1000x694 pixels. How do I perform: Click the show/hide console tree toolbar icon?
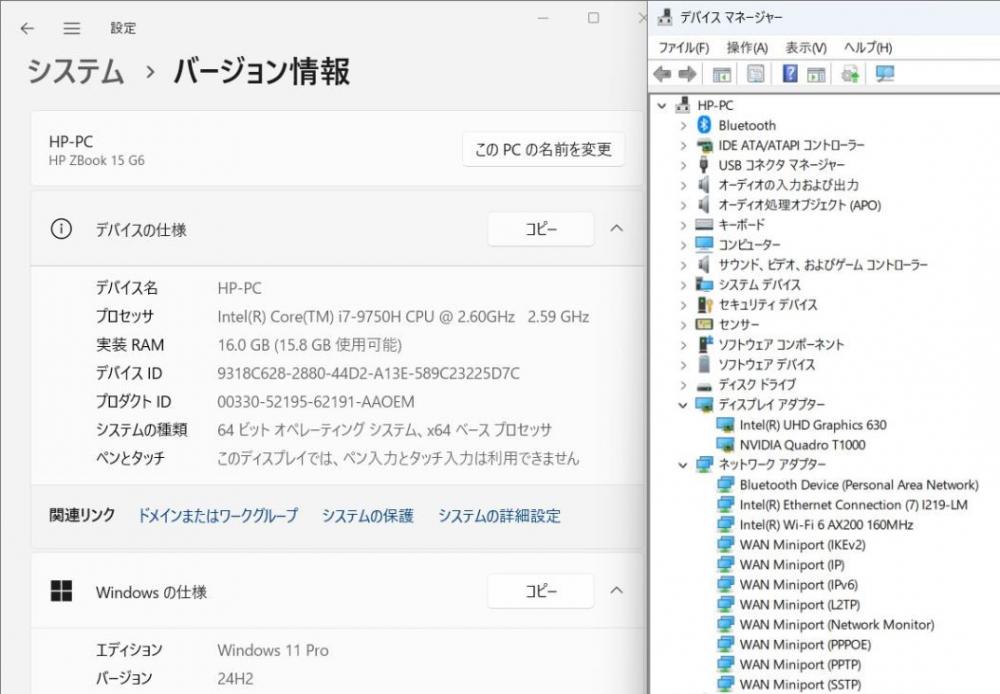click(721, 74)
